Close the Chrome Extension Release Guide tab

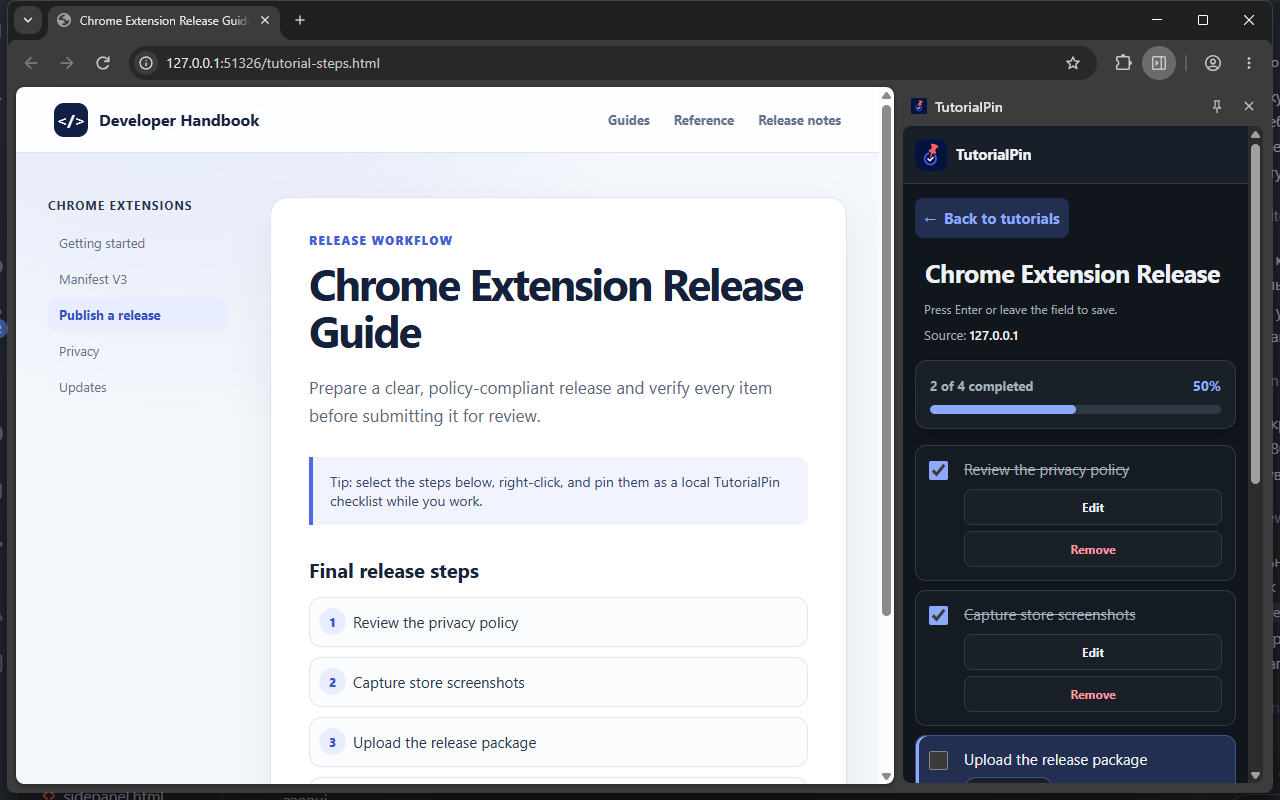coord(265,20)
